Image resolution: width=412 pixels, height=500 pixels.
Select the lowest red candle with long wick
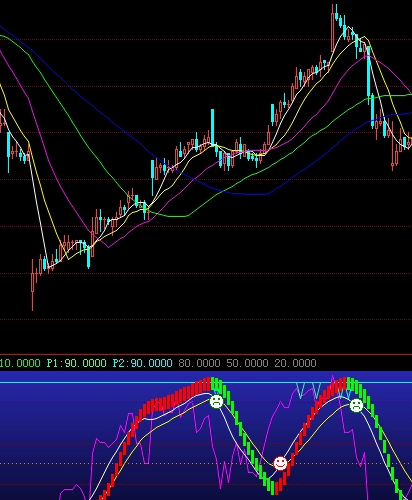click(33, 284)
